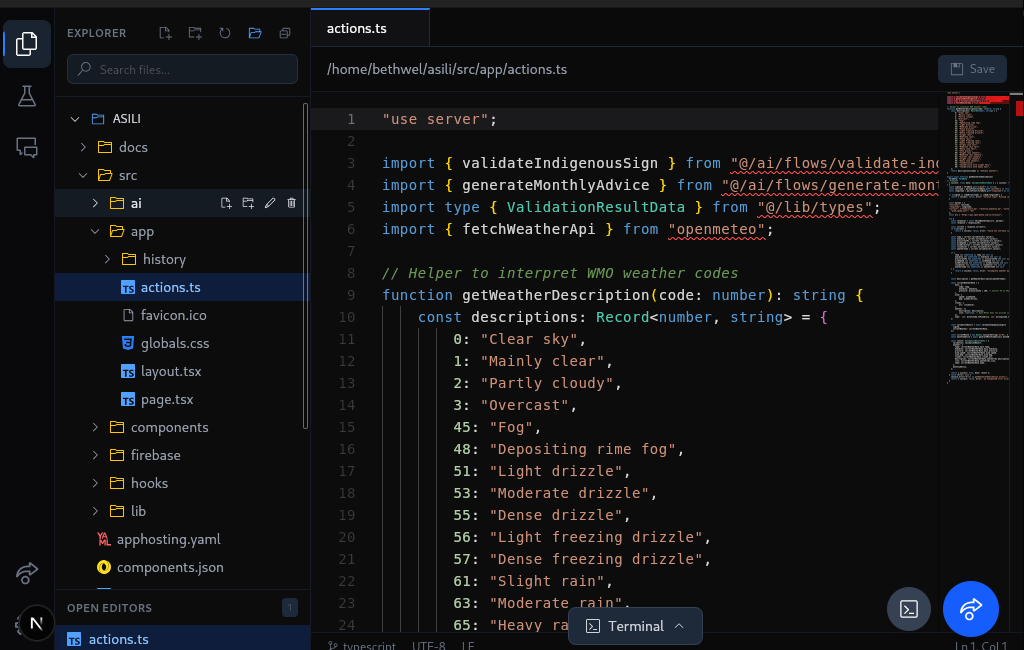Toggle the open-folder icon in Explorer header
Screen dimensions: 1024x650
tap(255, 33)
